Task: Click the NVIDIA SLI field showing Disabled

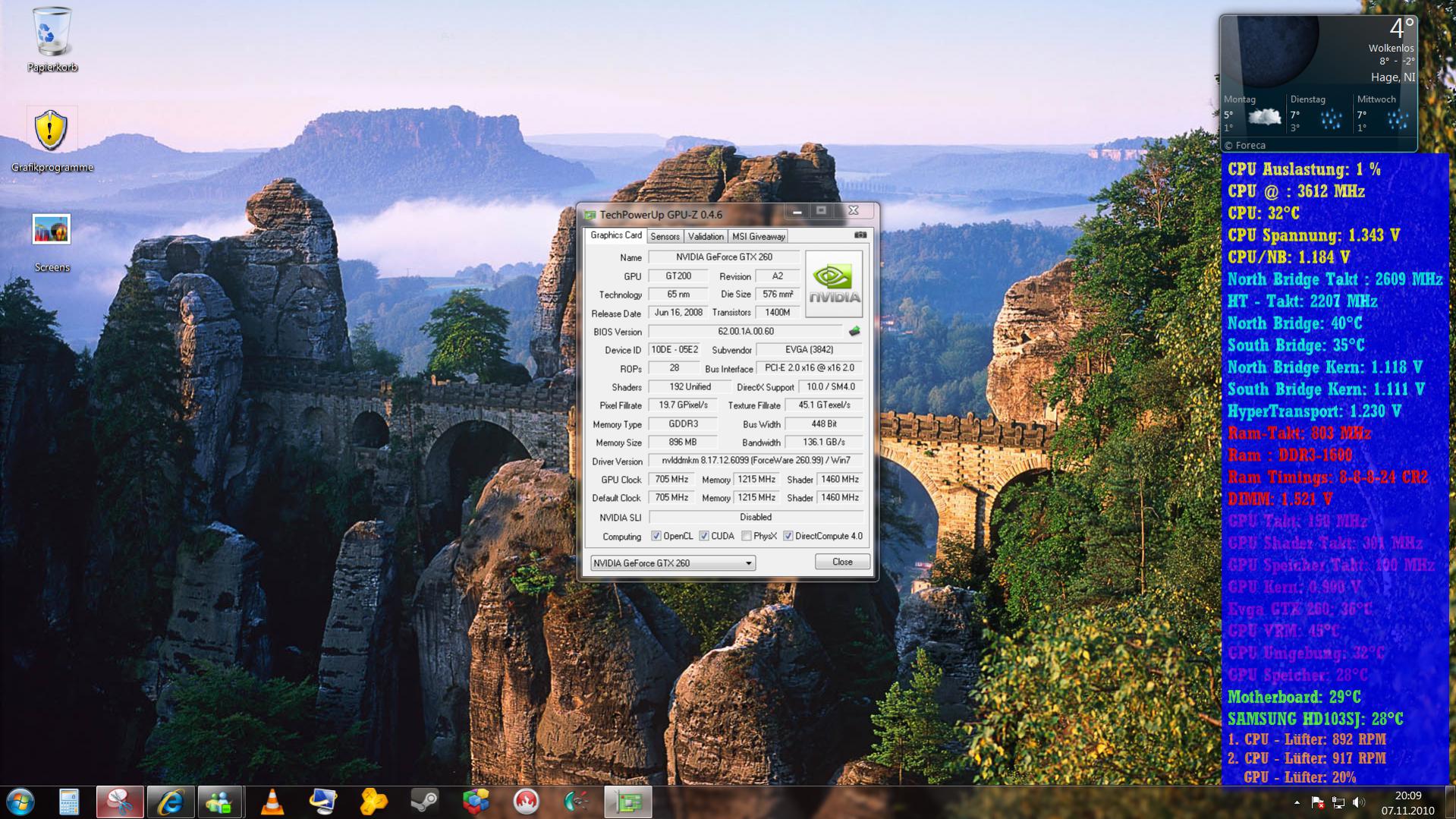Action: tap(756, 517)
